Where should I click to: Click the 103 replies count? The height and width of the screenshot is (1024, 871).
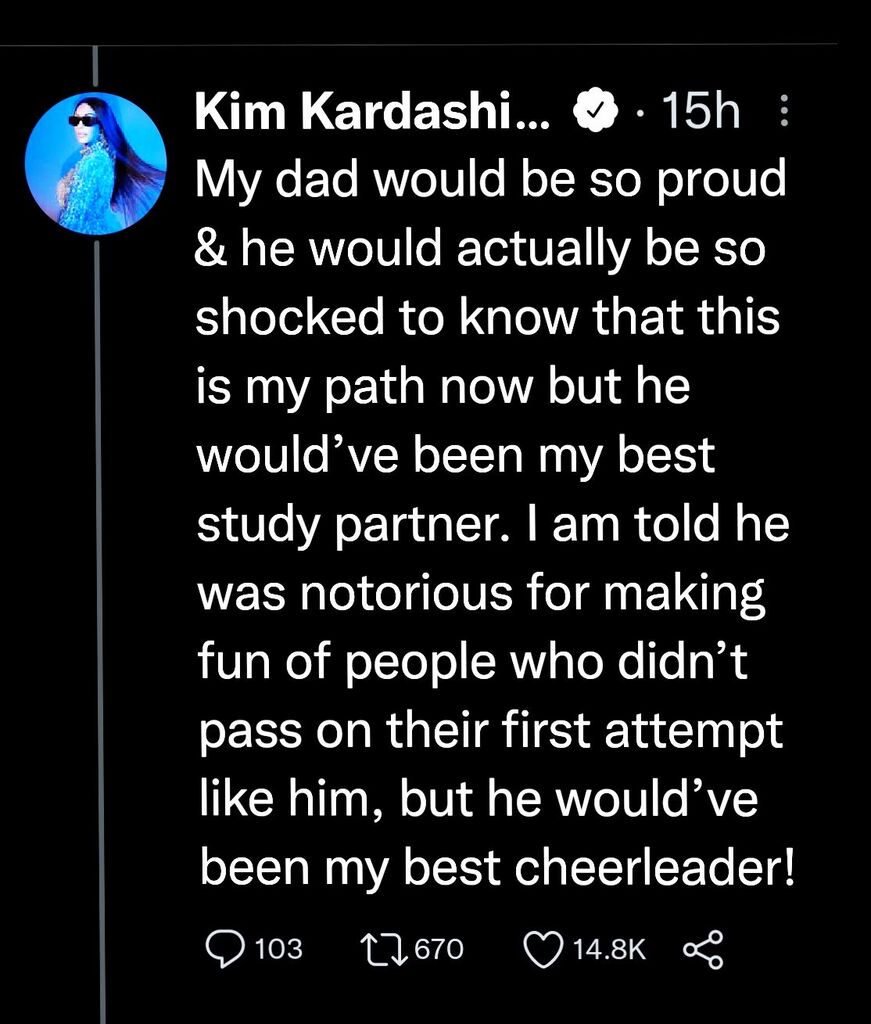(279, 948)
